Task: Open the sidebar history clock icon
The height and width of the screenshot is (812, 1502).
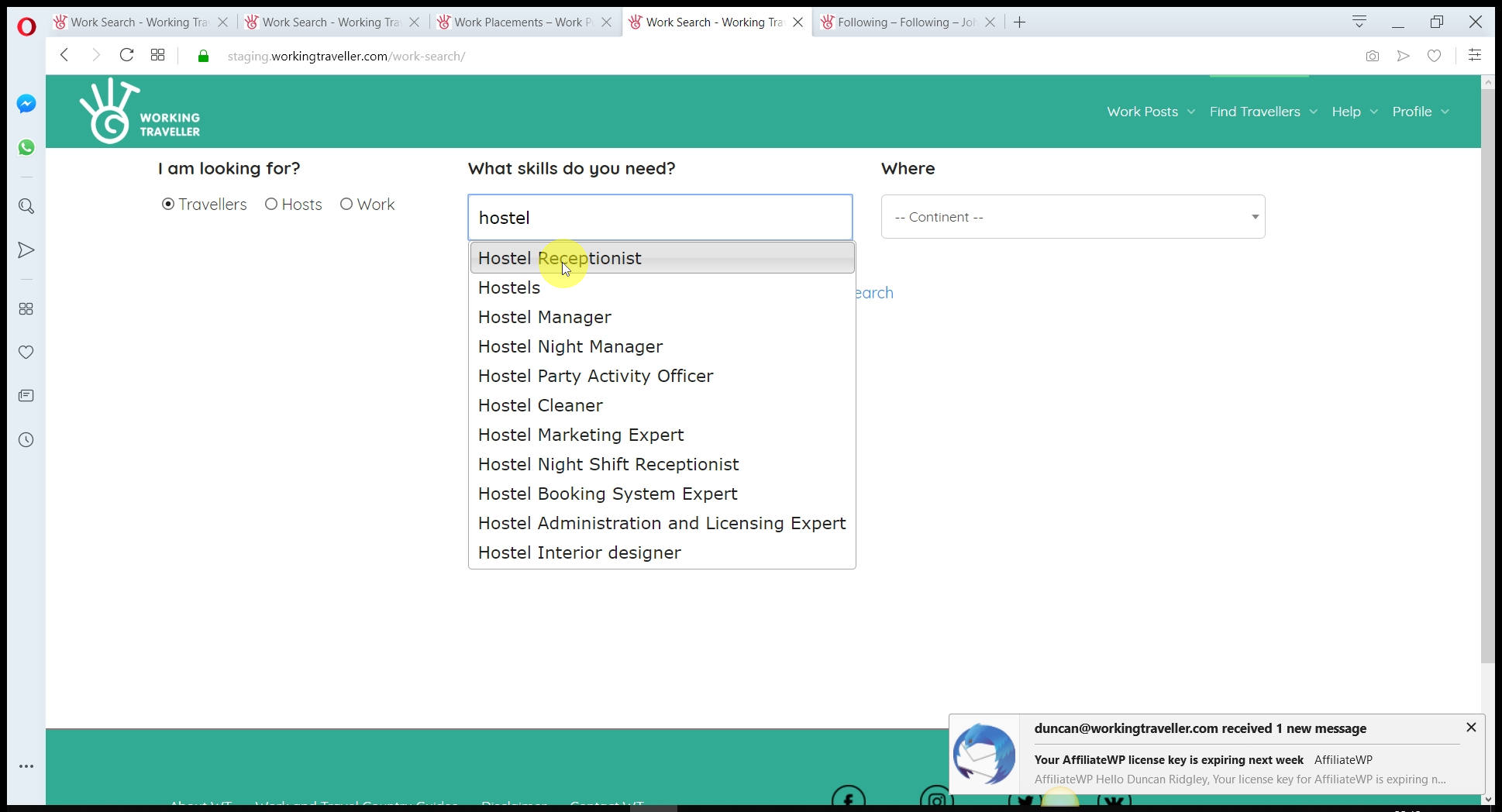Action: coord(26,440)
